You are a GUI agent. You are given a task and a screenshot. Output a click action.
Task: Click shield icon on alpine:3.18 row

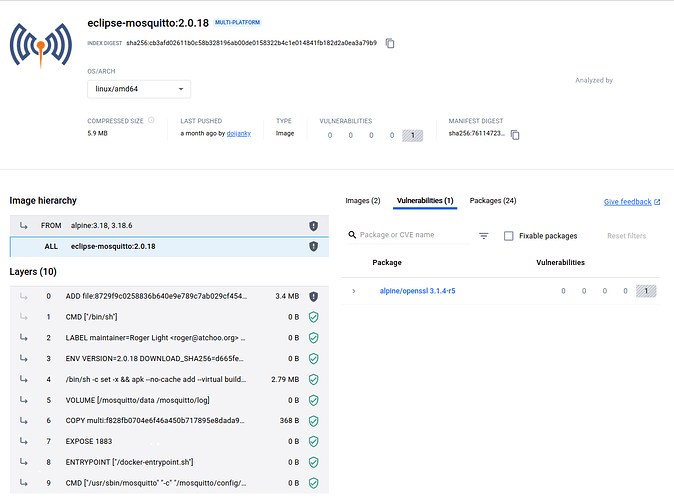(x=313, y=226)
